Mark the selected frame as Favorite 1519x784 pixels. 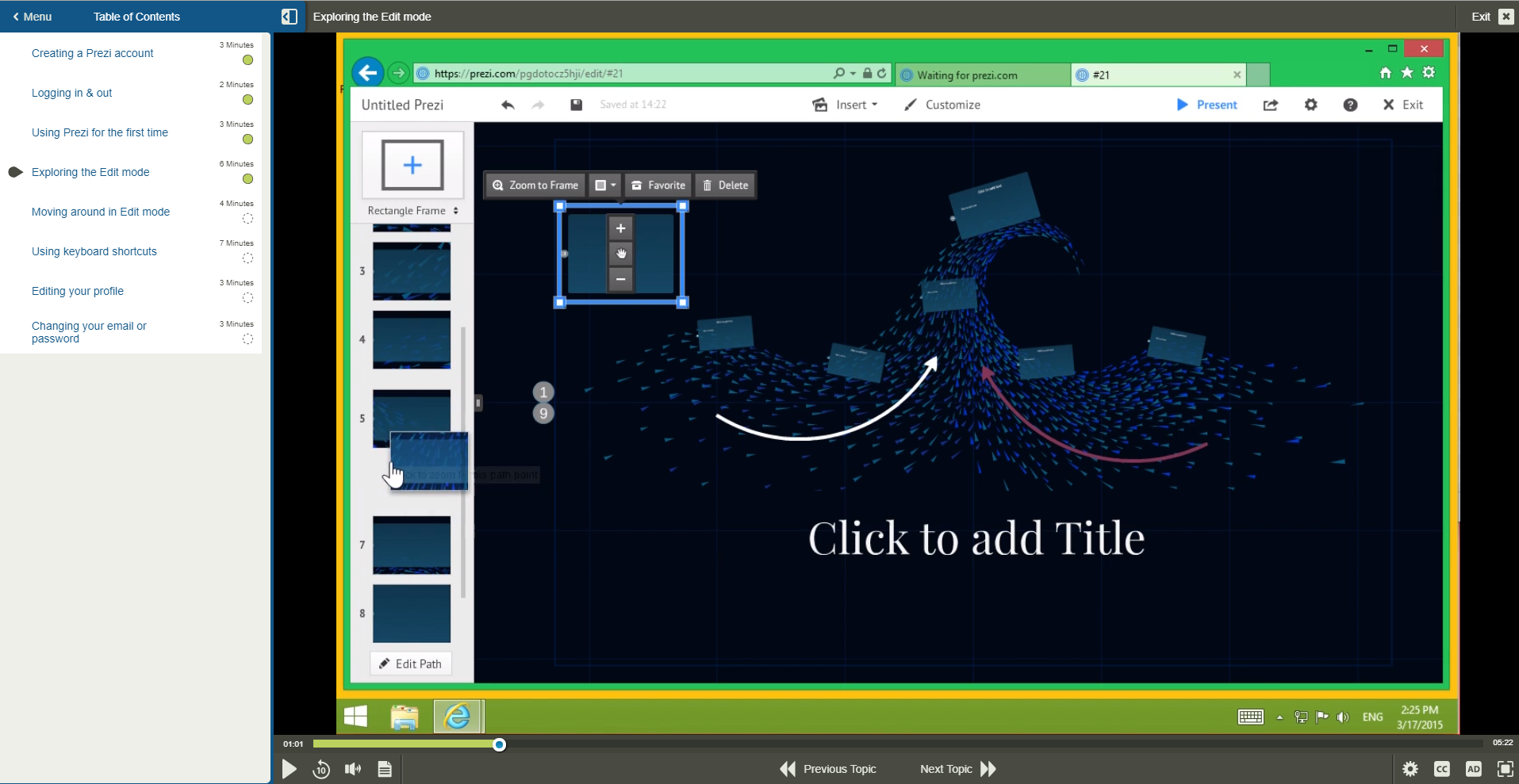pos(658,185)
